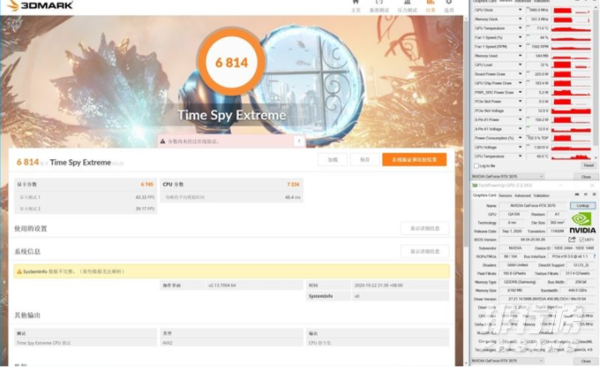Open the results section (结果)

[x=430, y=6]
